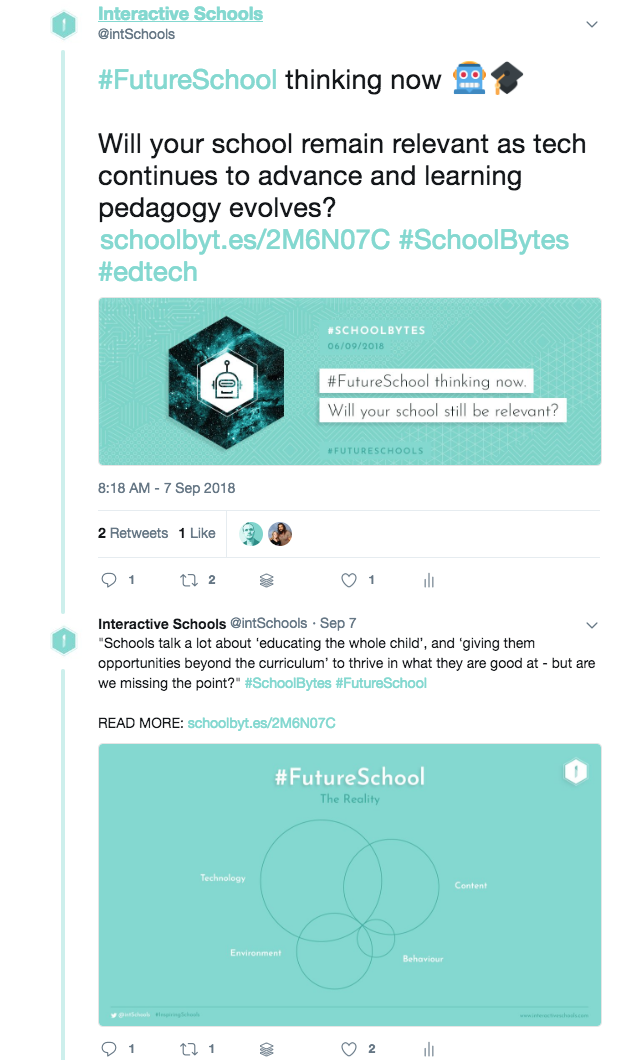View analytics of the second tweet
The width and height of the screenshot is (640, 1060).
[x=428, y=1049]
